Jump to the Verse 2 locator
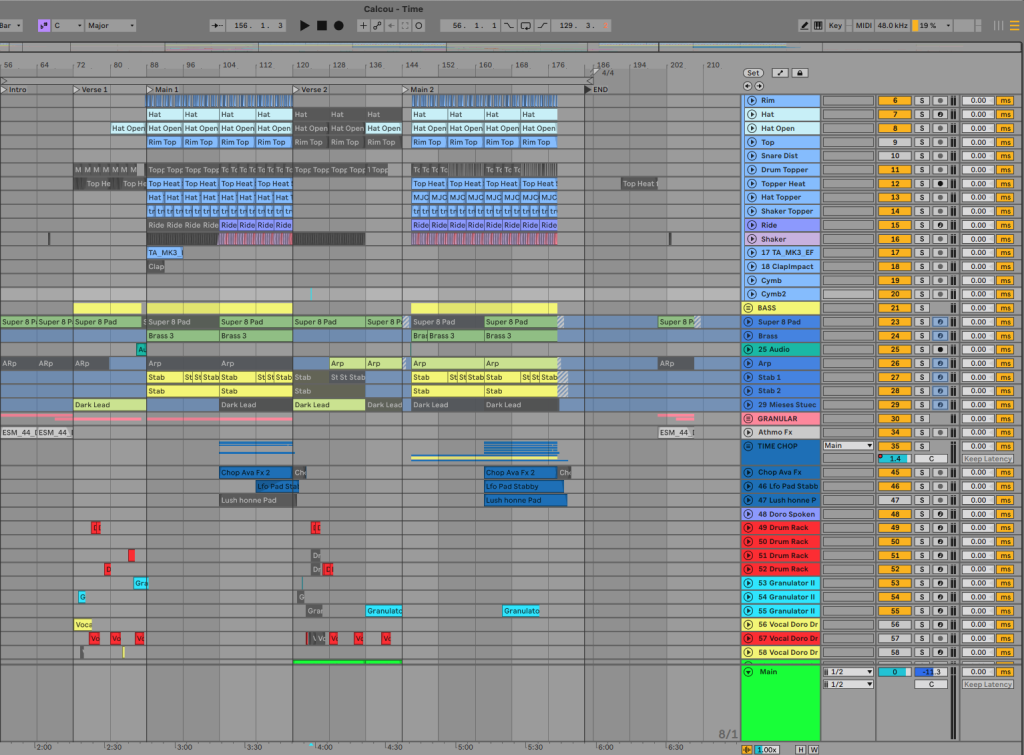The width and height of the screenshot is (1024, 755). pyautogui.click(x=297, y=90)
